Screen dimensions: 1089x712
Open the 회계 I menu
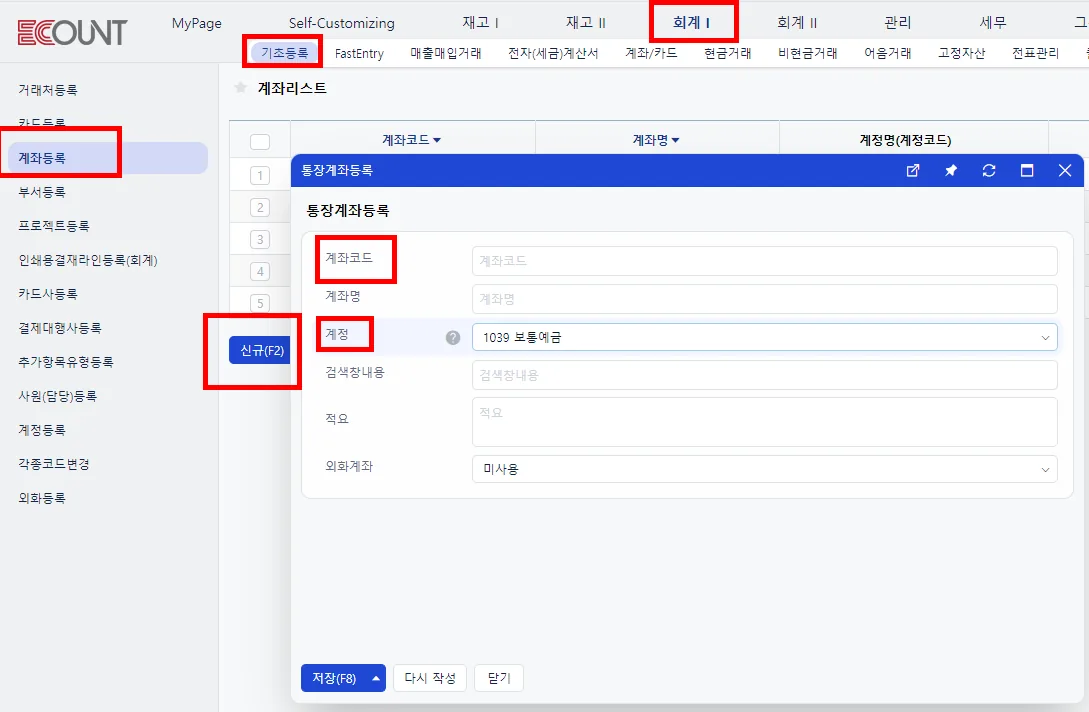(691, 23)
